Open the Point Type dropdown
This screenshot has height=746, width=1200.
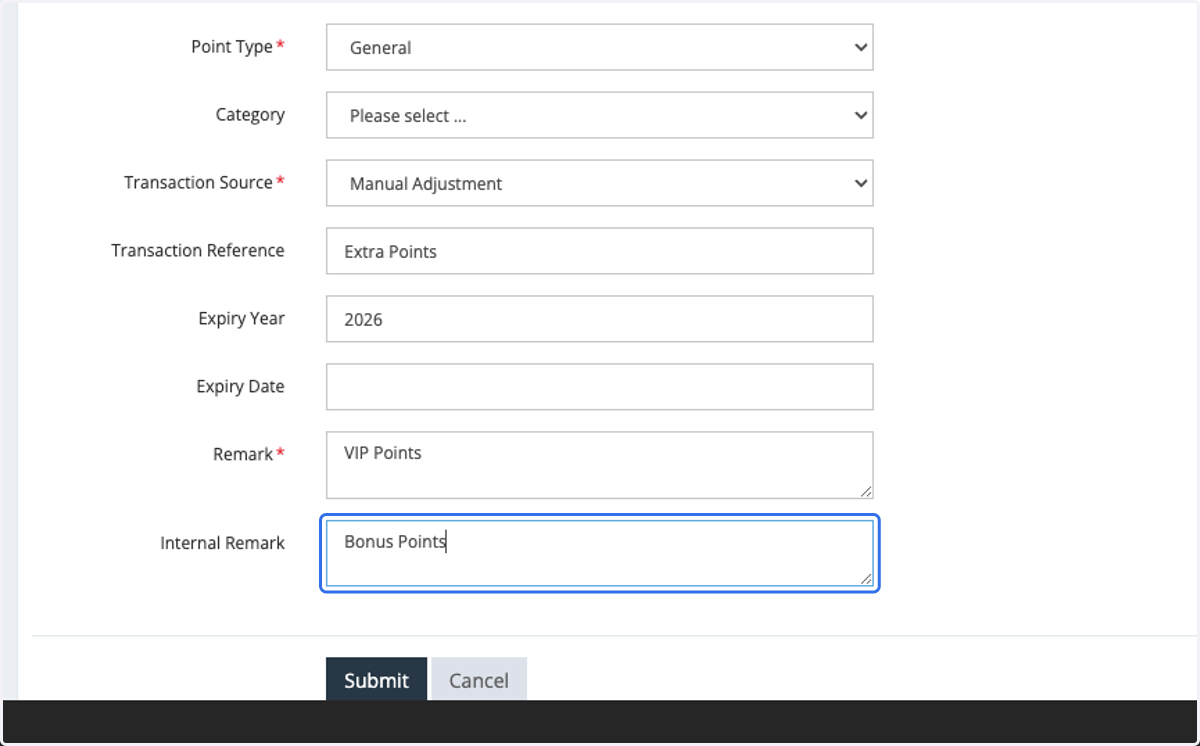pos(599,47)
